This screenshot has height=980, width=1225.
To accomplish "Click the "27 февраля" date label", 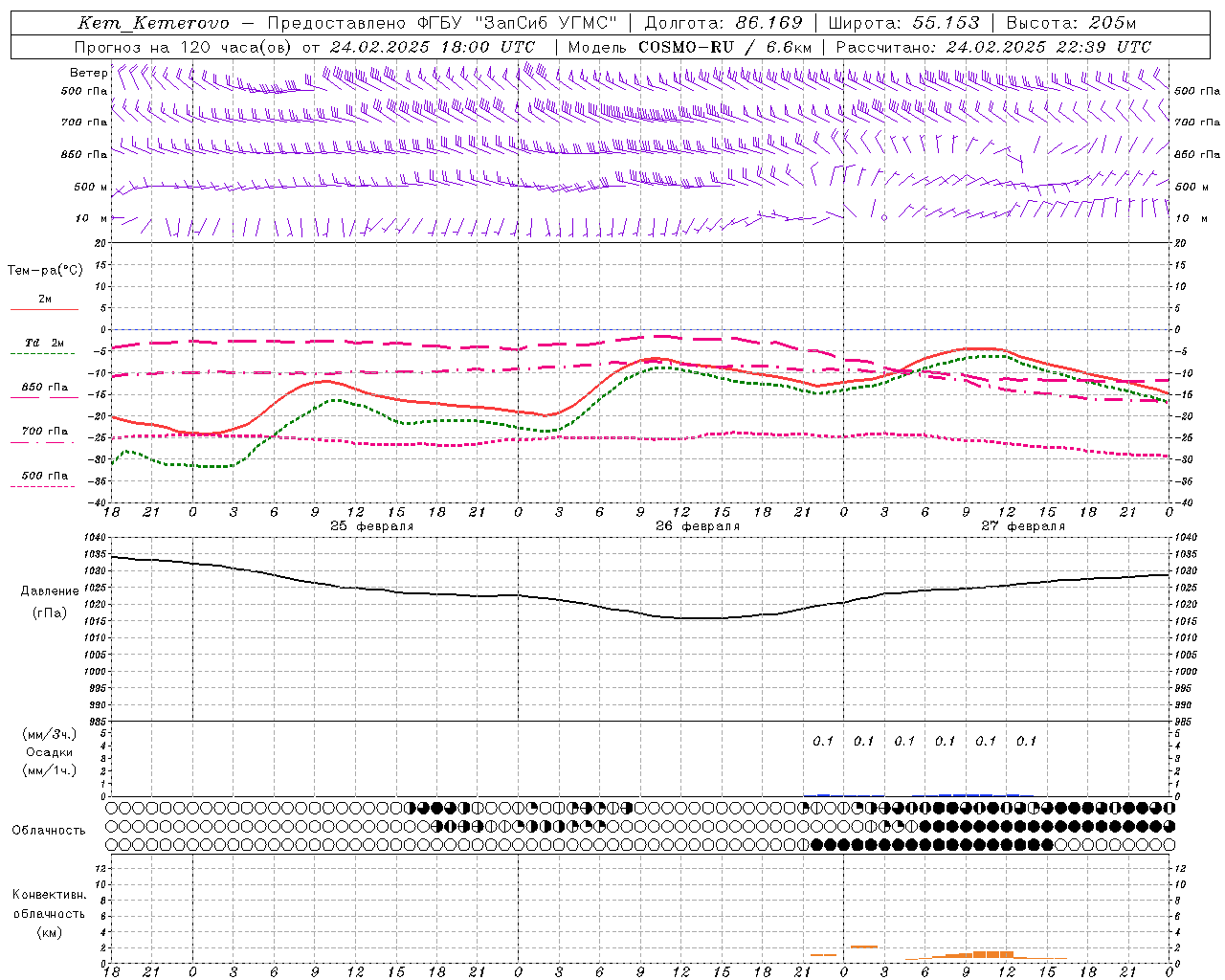I will 1023,526.
